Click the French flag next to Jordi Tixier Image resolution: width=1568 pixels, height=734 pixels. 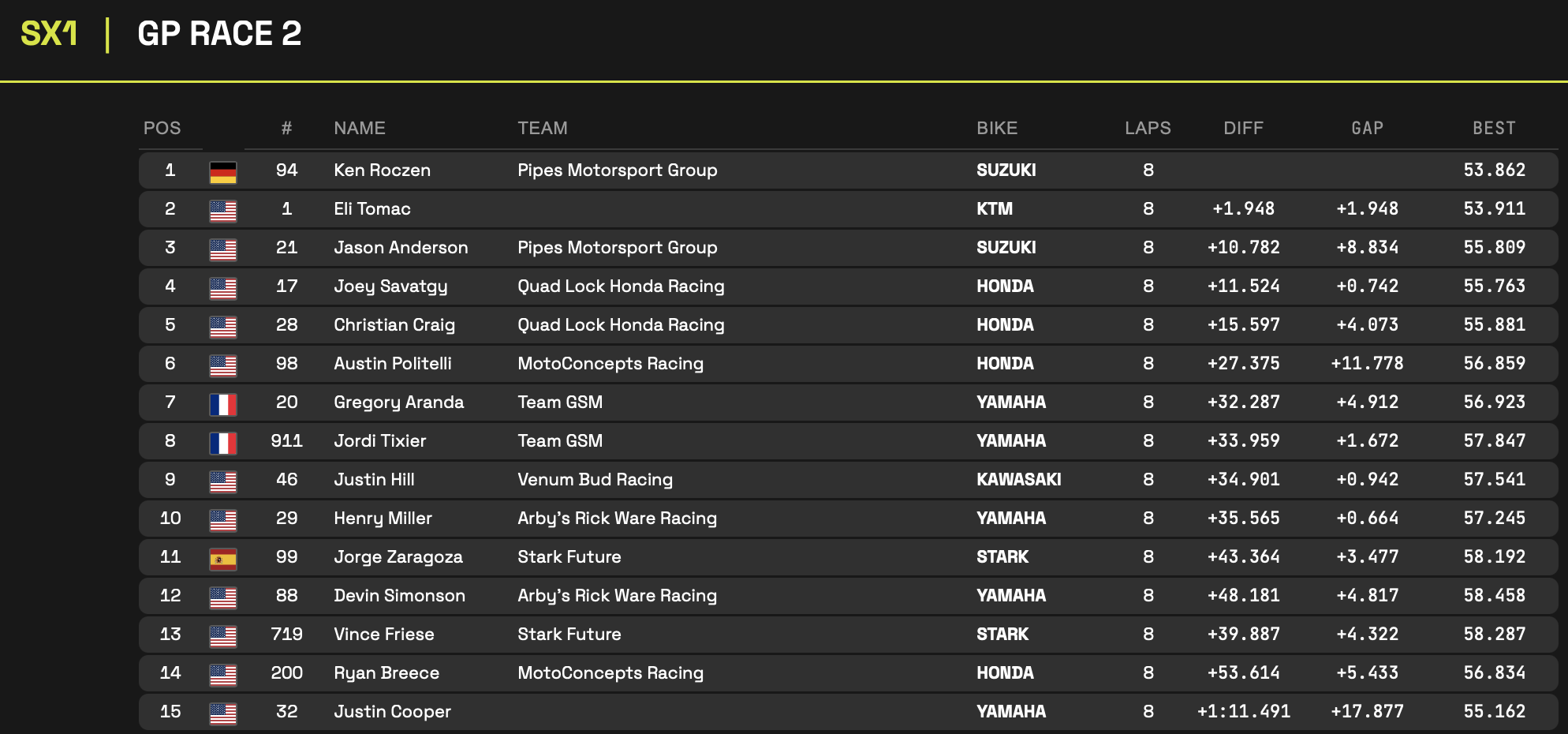223,442
